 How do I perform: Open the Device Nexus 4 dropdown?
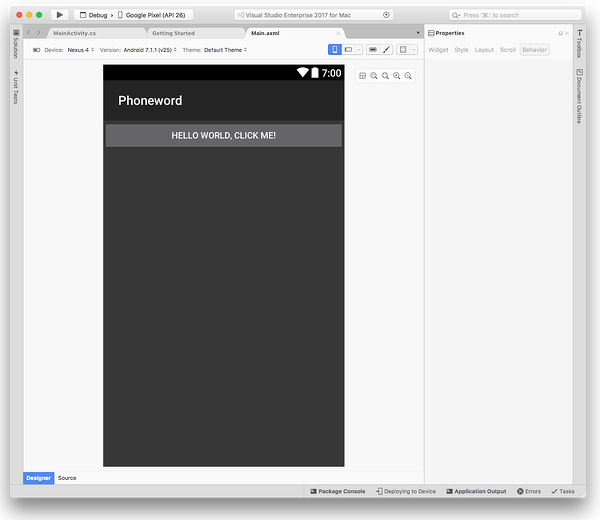(x=80, y=49)
